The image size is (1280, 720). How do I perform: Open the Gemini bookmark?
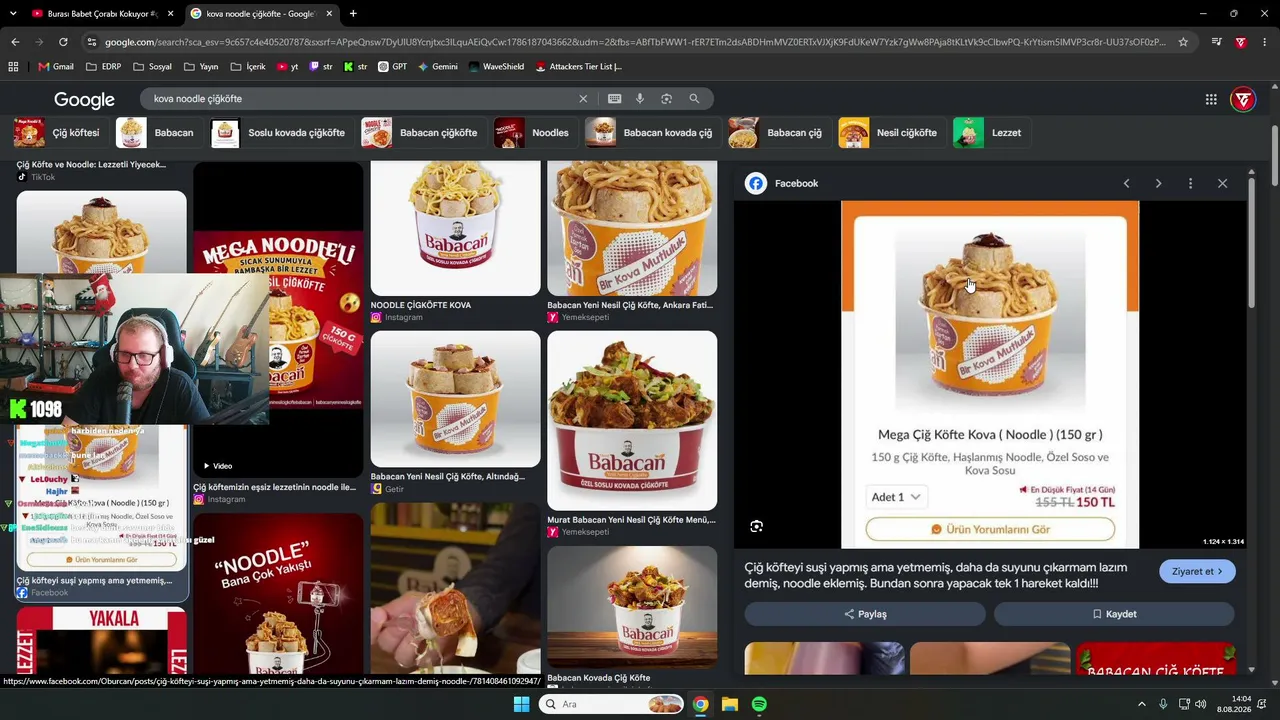pyautogui.click(x=438, y=67)
